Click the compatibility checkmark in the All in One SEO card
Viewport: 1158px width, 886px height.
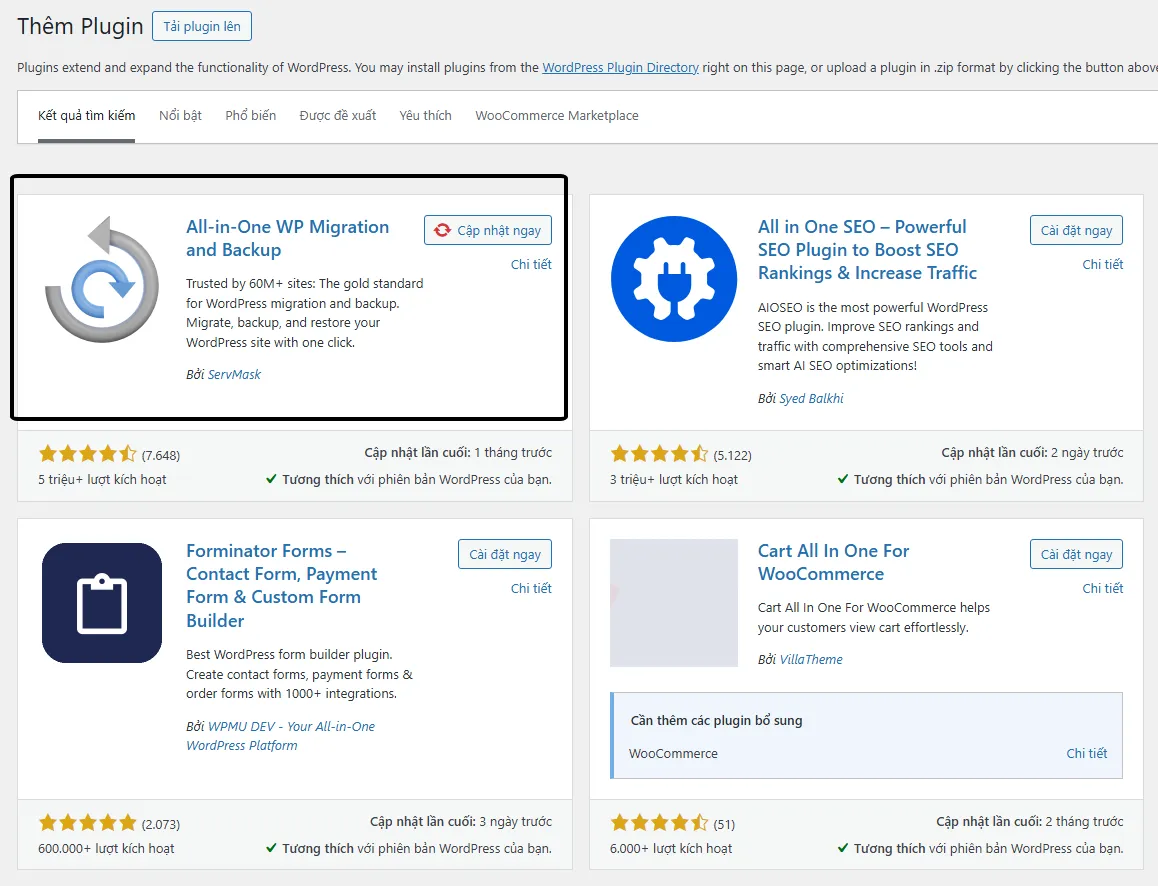[x=843, y=479]
